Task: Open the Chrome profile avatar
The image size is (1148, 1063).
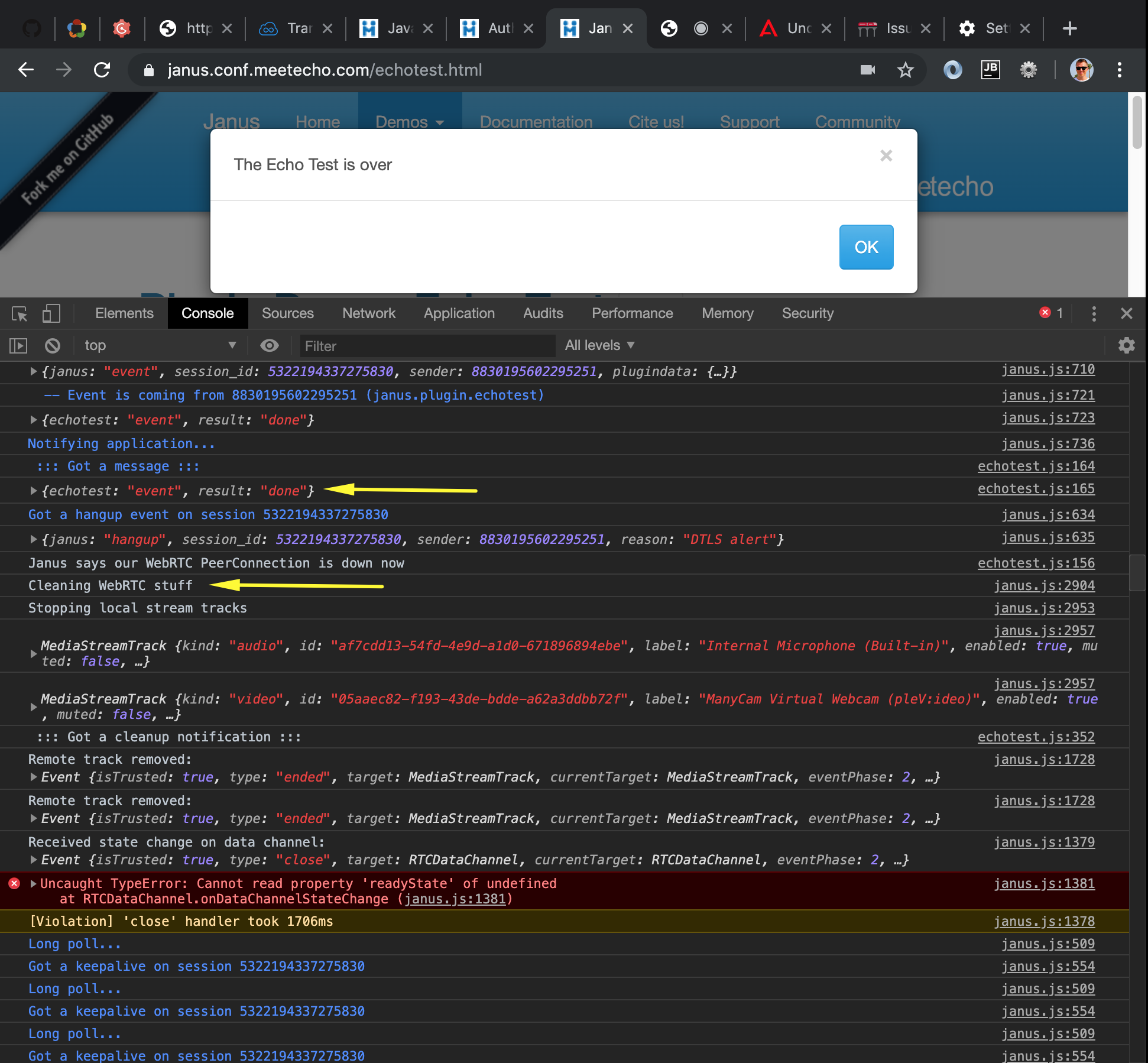Action: 1081,70
